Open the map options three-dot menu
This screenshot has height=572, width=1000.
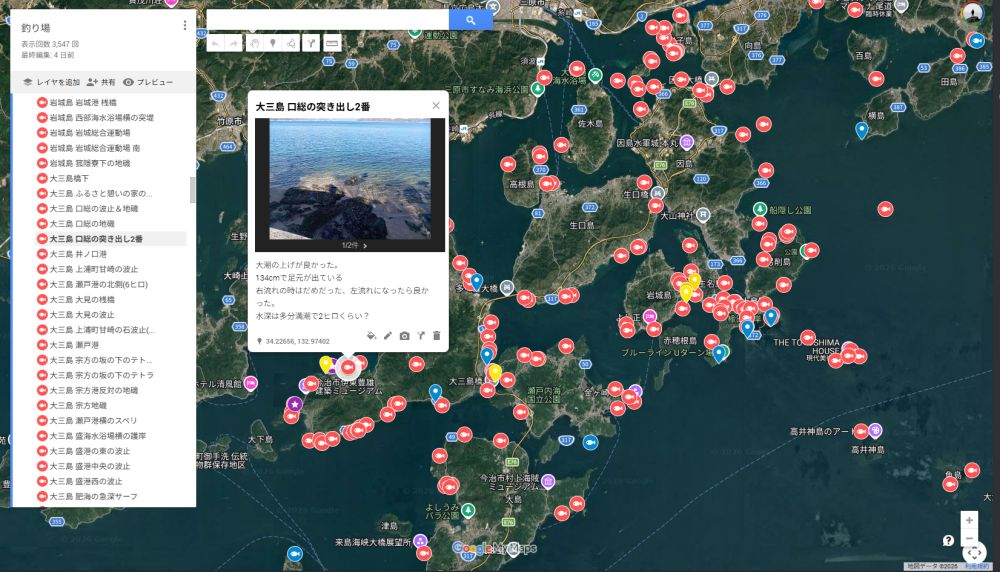(x=185, y=25)
